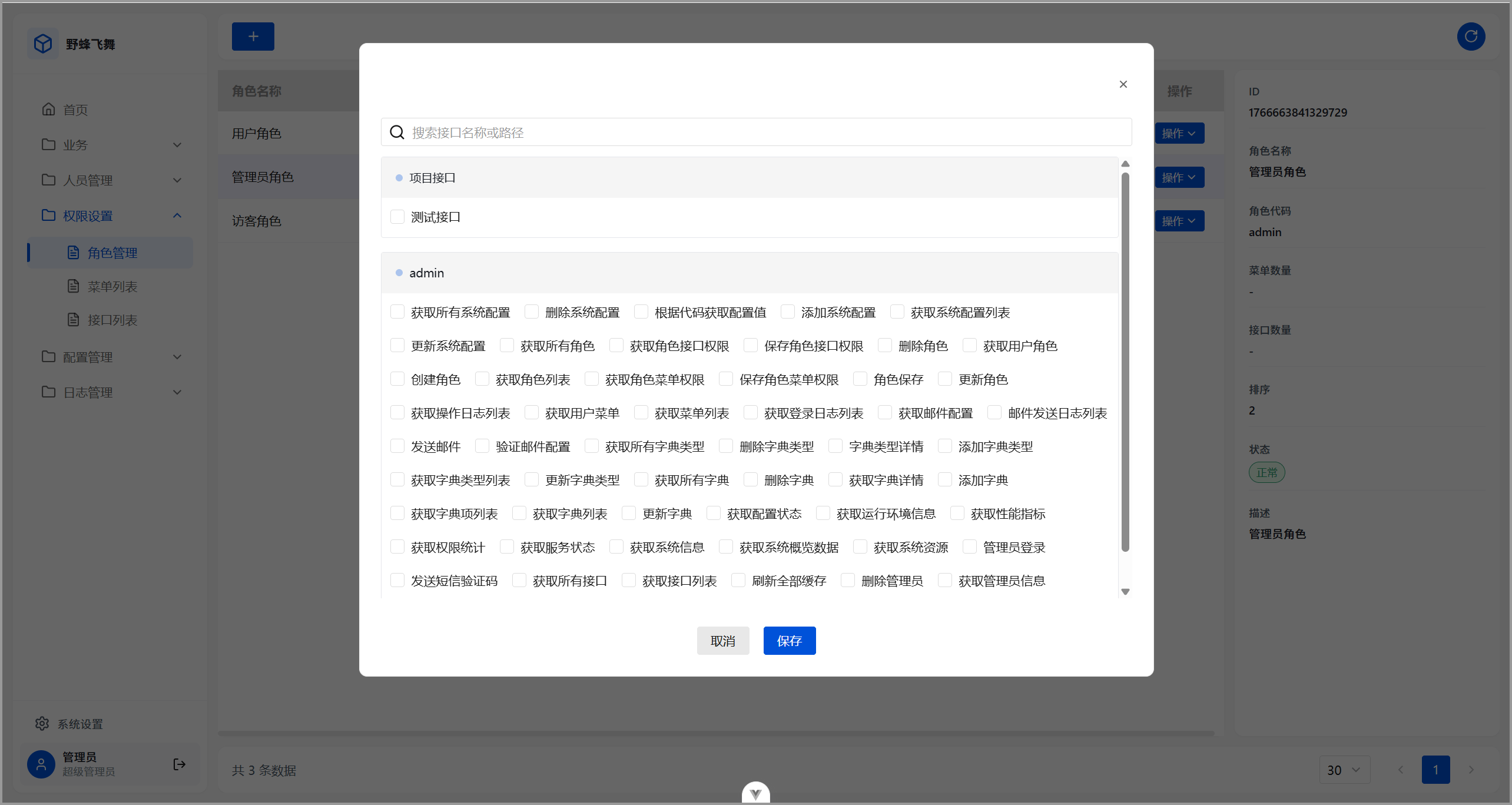Go to the next page arrow
This screenshot has width=1512, height=805.
[1471, 770]
